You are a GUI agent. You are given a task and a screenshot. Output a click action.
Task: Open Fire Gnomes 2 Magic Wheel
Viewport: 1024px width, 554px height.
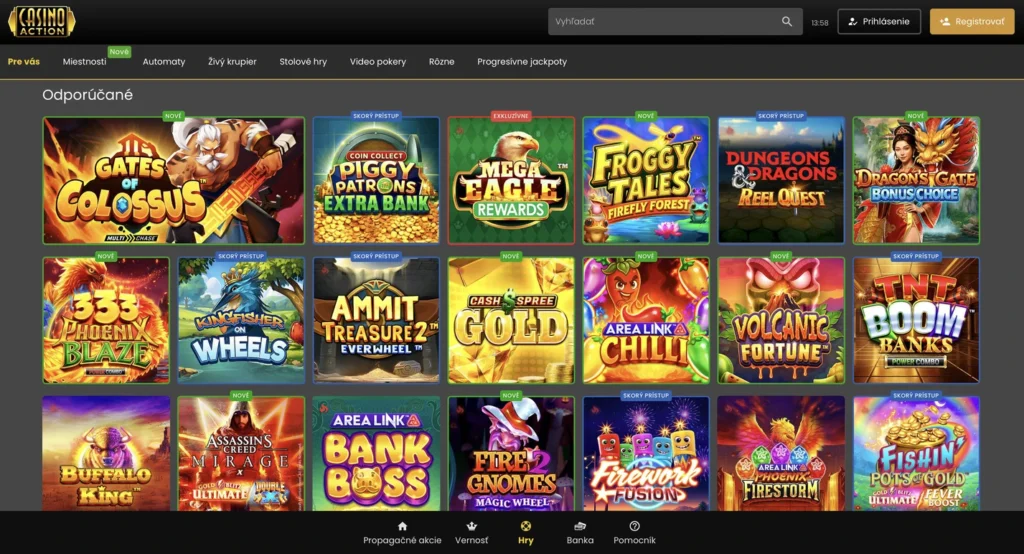[x=511, y=453]
